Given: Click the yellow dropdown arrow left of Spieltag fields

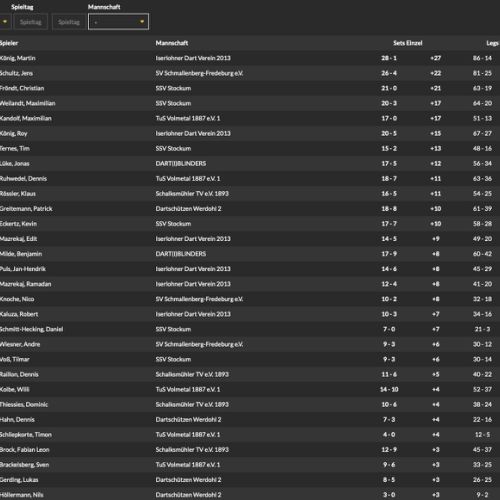Looking at the screenshot, I should 5,22.
